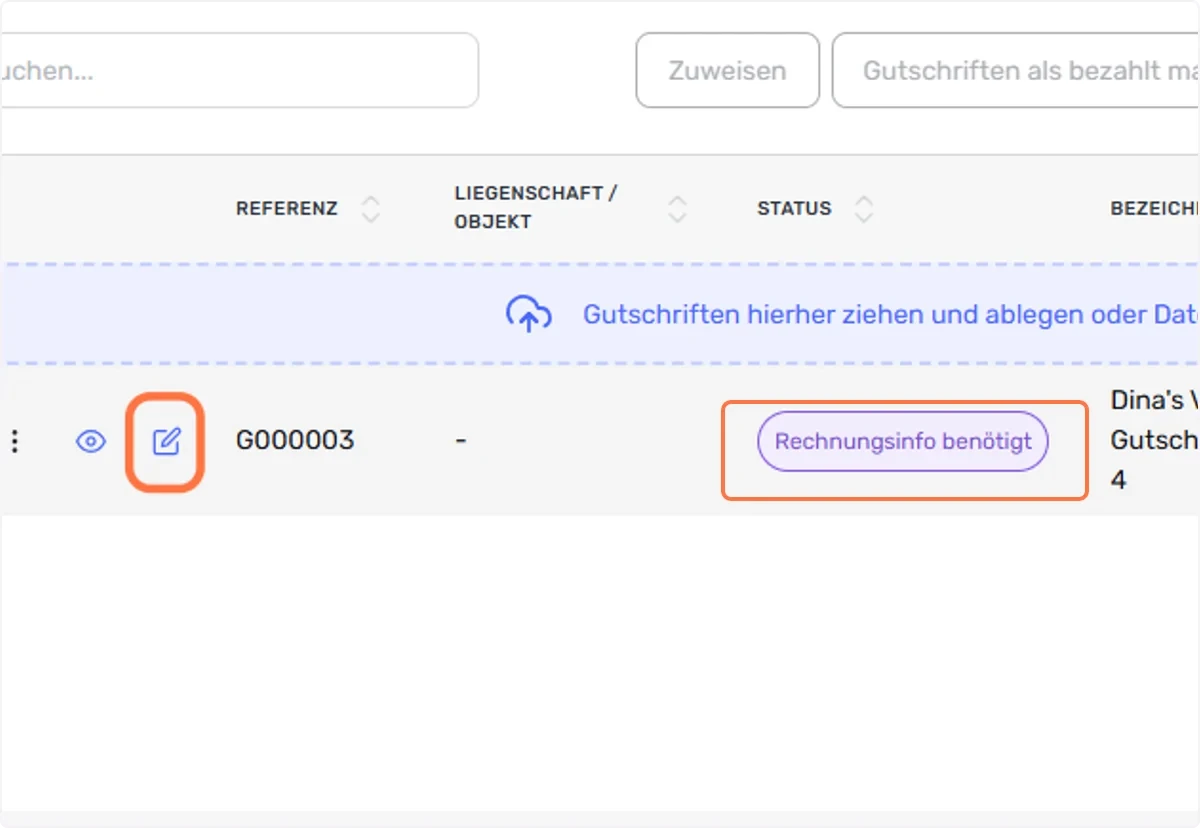The width and height of the screenshot is (1200, 828).
Task: Click the Rechnungsinfo benötigt status badge
Action: 903,441
